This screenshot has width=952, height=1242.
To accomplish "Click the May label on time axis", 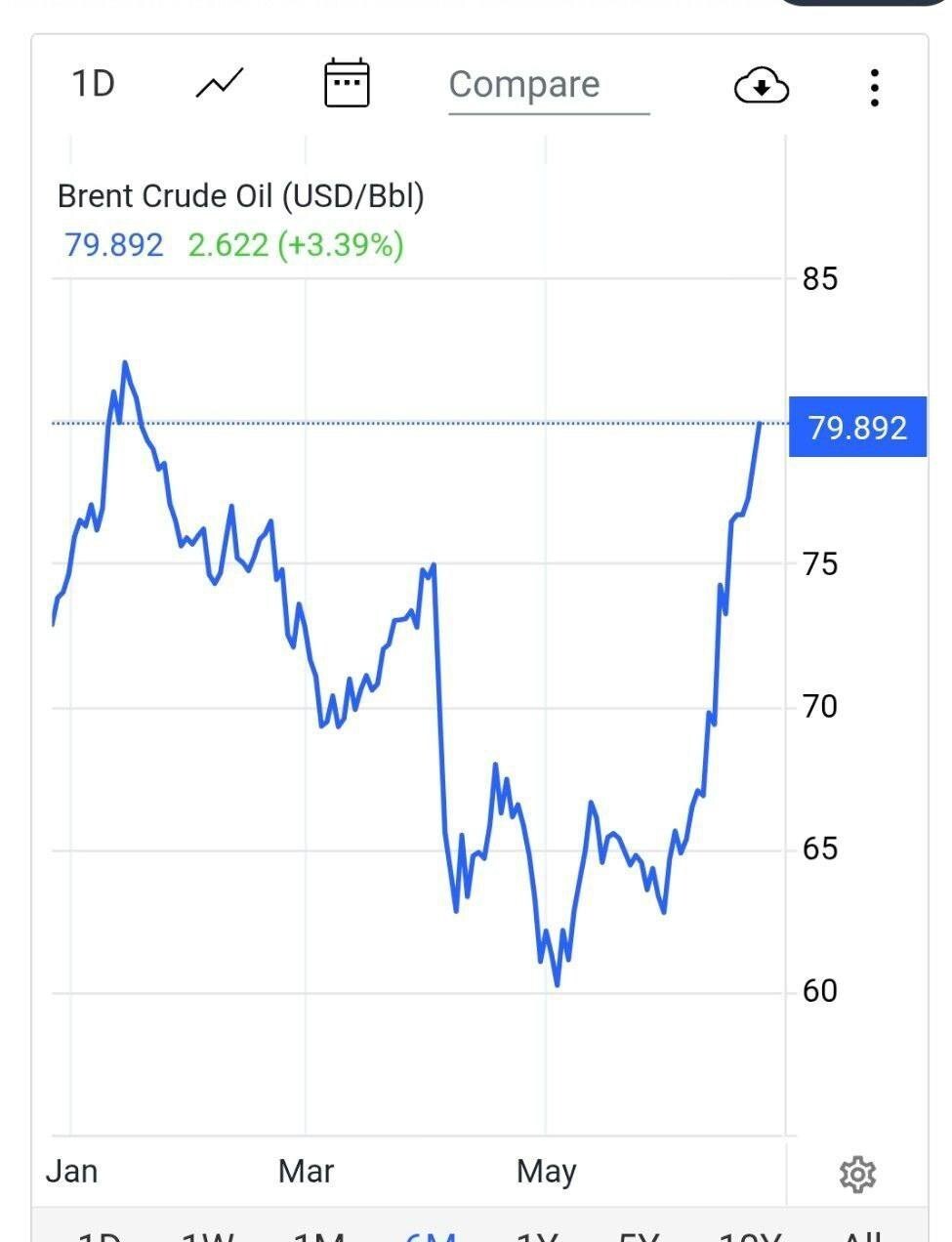I will click(x=546, y=1171).
